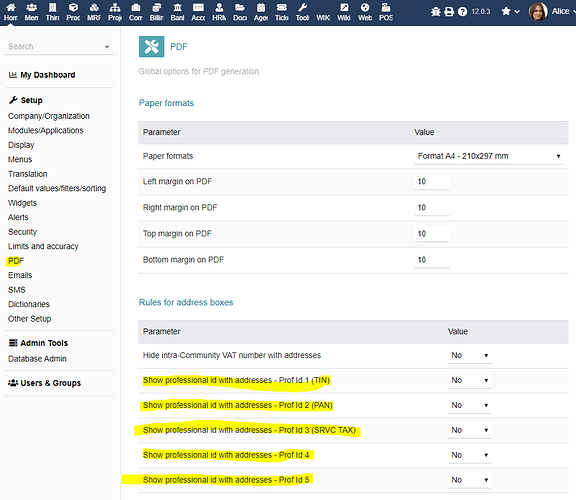This screenshot has width=576, height=500.
Task: Select Dictionaries in the Setup menu
Action: (29, 304)
